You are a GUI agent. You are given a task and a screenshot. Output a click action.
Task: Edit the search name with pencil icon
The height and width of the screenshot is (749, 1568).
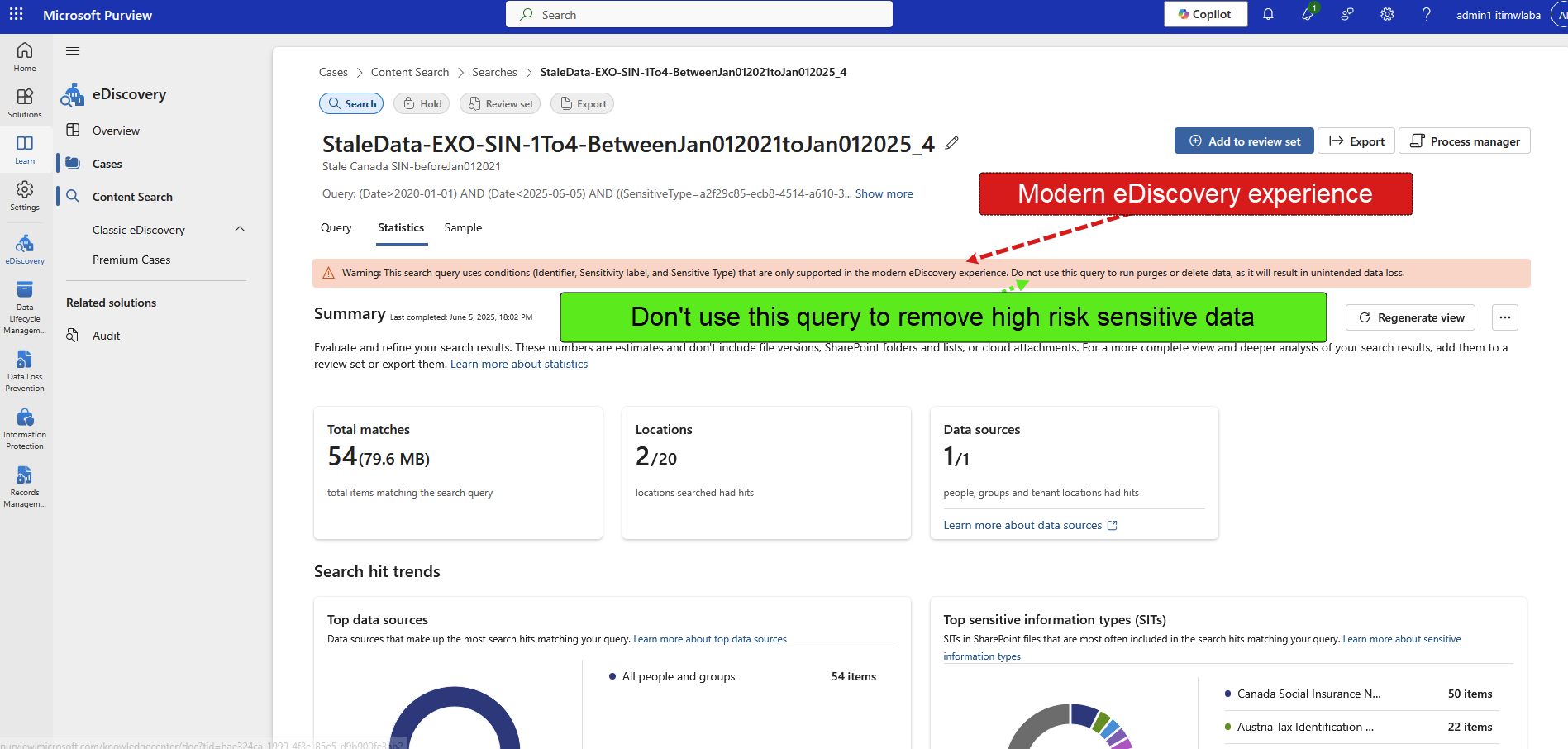click(x=952, y=143)
